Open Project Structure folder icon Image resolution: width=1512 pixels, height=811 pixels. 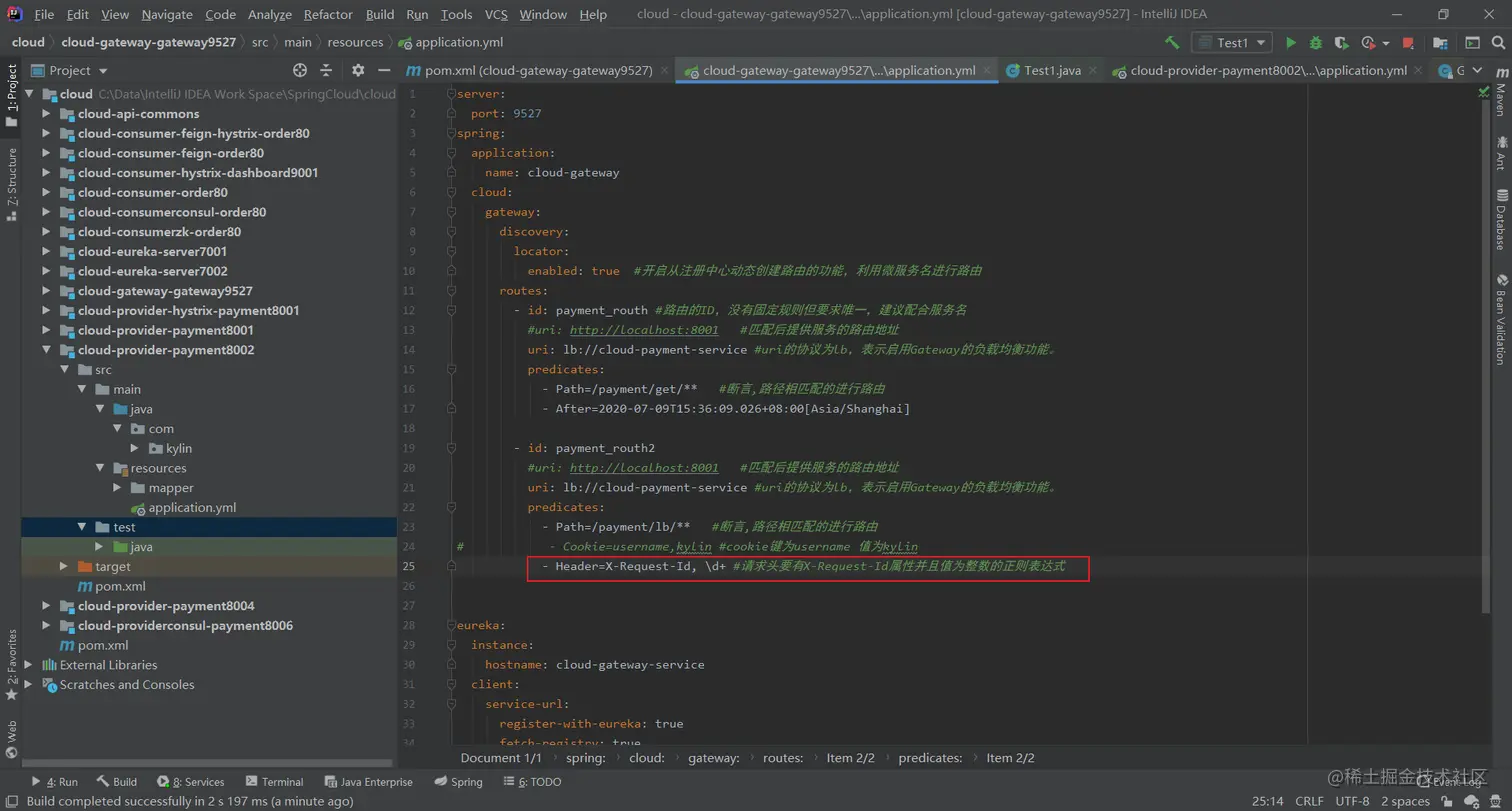(x=1440, y=43)
